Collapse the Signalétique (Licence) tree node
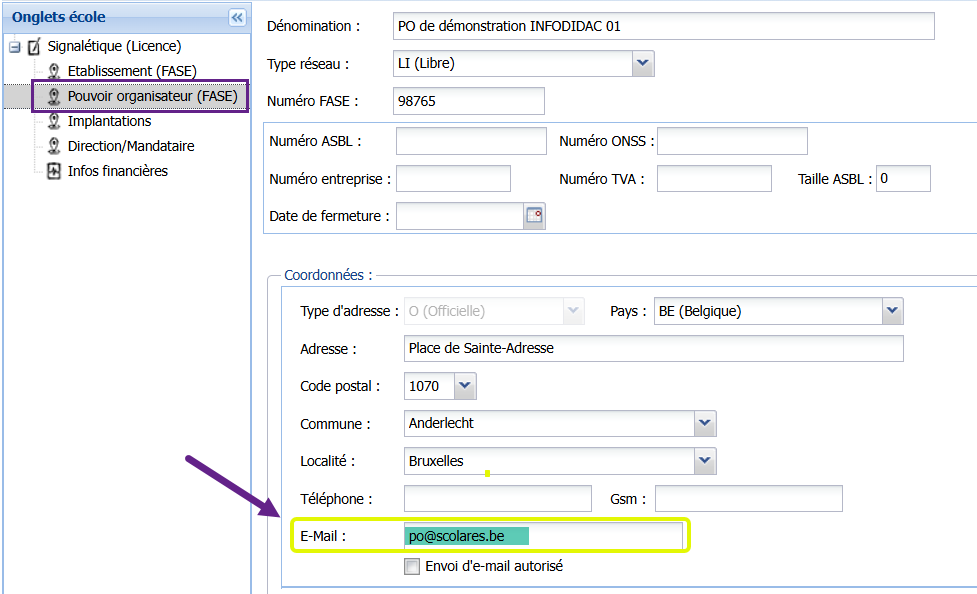Viewport: 977px width, 594px height. (x=15, y=47)
